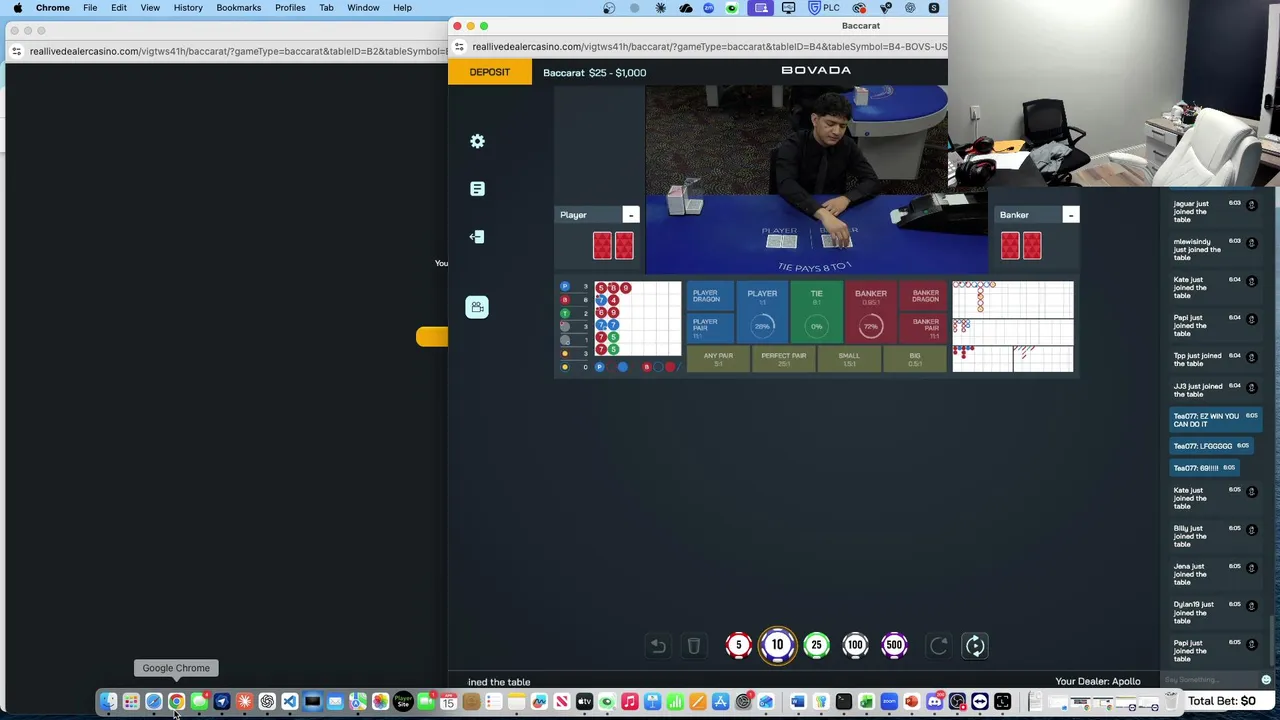Click Baccarat window address bar

coord(709,47)
